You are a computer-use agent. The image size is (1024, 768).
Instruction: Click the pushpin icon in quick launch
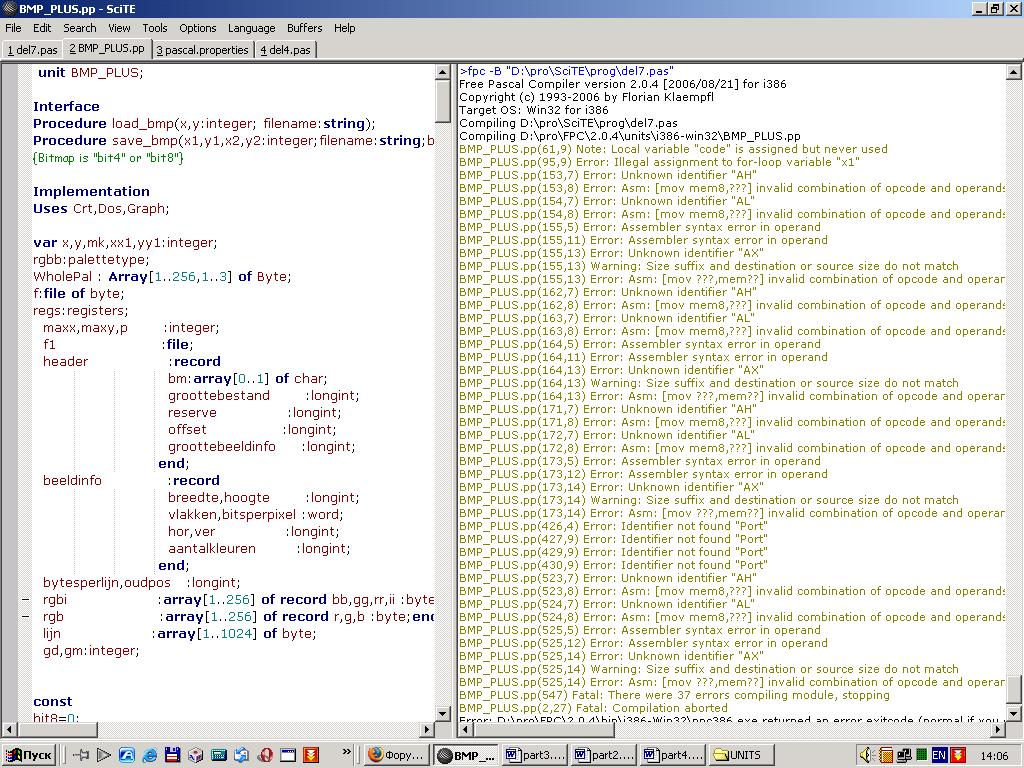point(82,755)
